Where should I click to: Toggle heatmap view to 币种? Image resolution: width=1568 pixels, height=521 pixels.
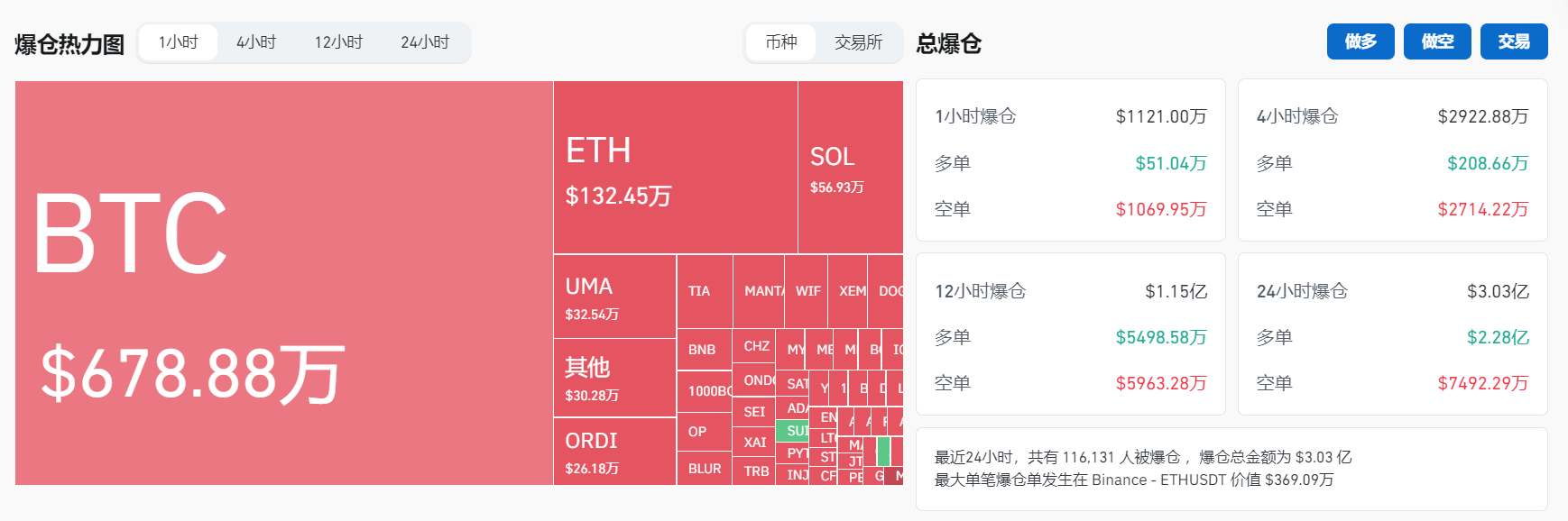pos(781,42)
